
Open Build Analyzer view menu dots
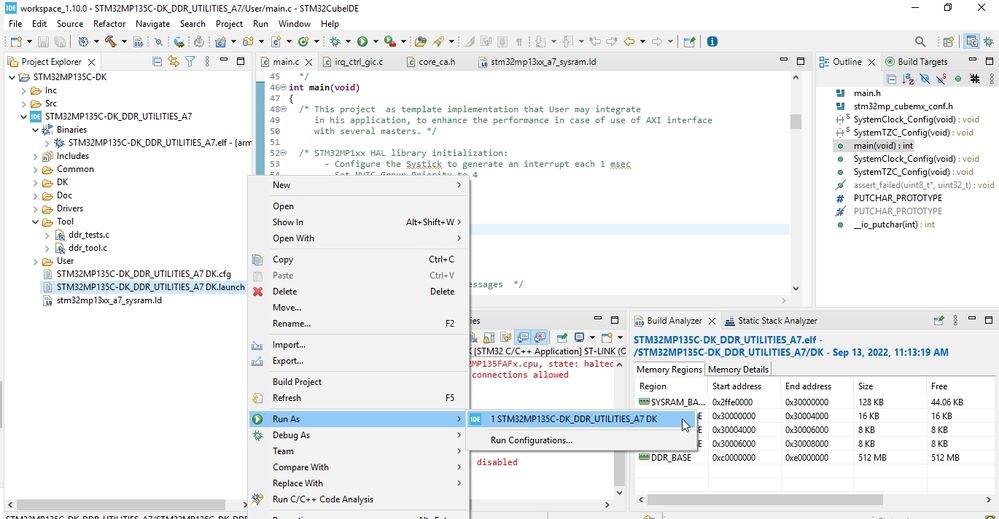click(955, 320)
